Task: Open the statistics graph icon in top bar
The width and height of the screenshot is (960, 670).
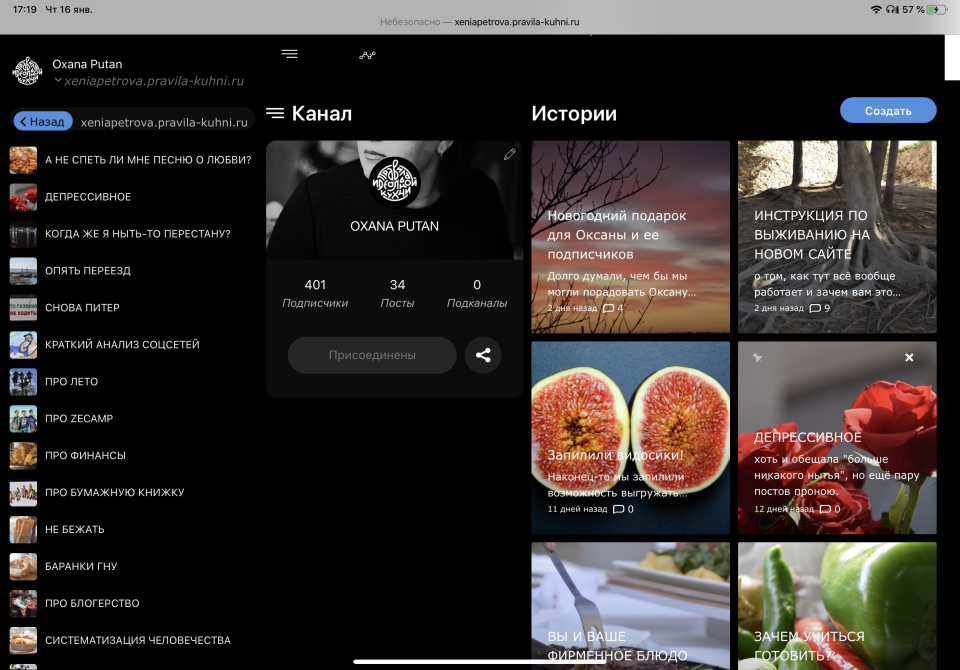Action: (x=367, y=55)
